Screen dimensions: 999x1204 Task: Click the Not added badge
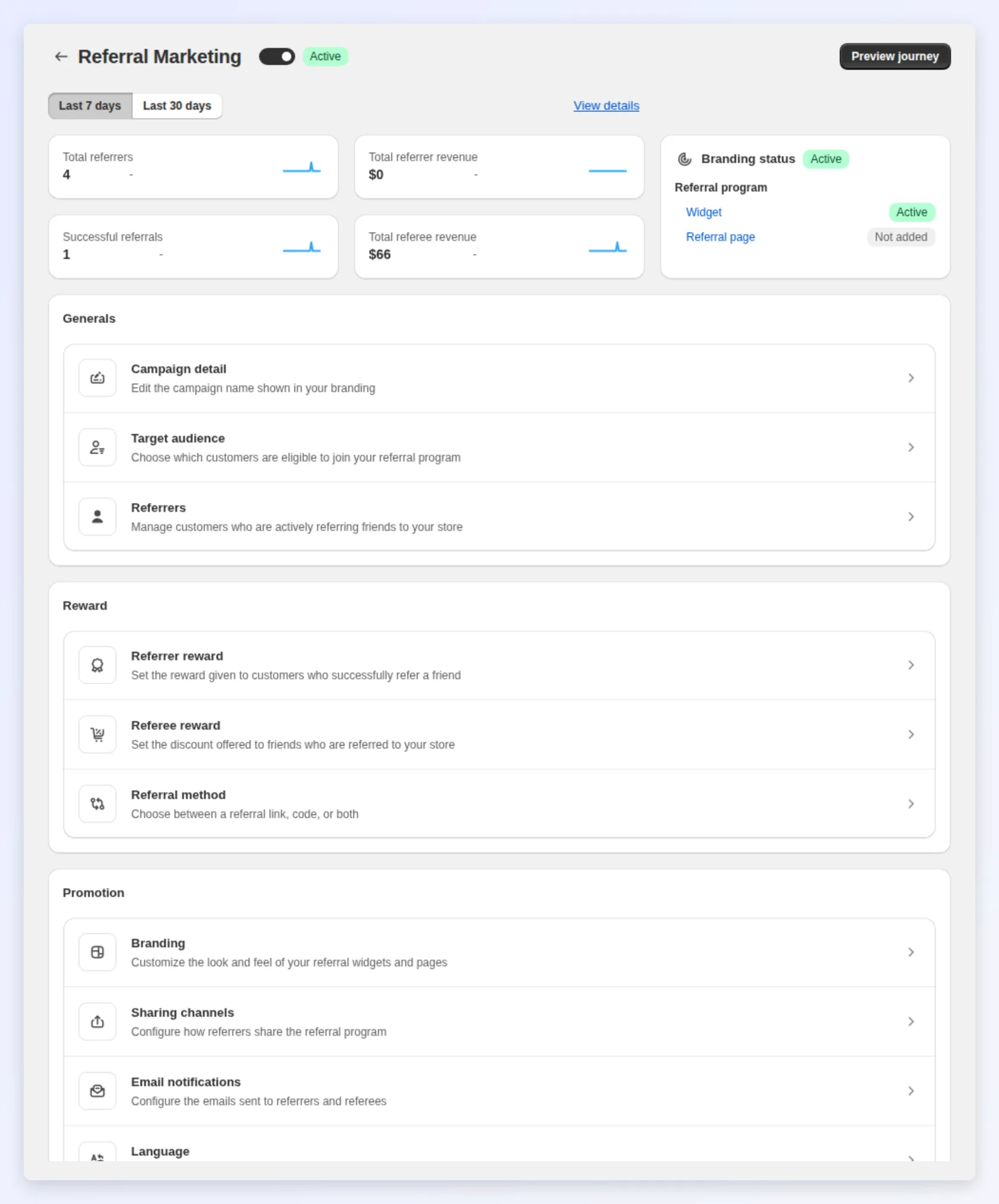point(901,237)
